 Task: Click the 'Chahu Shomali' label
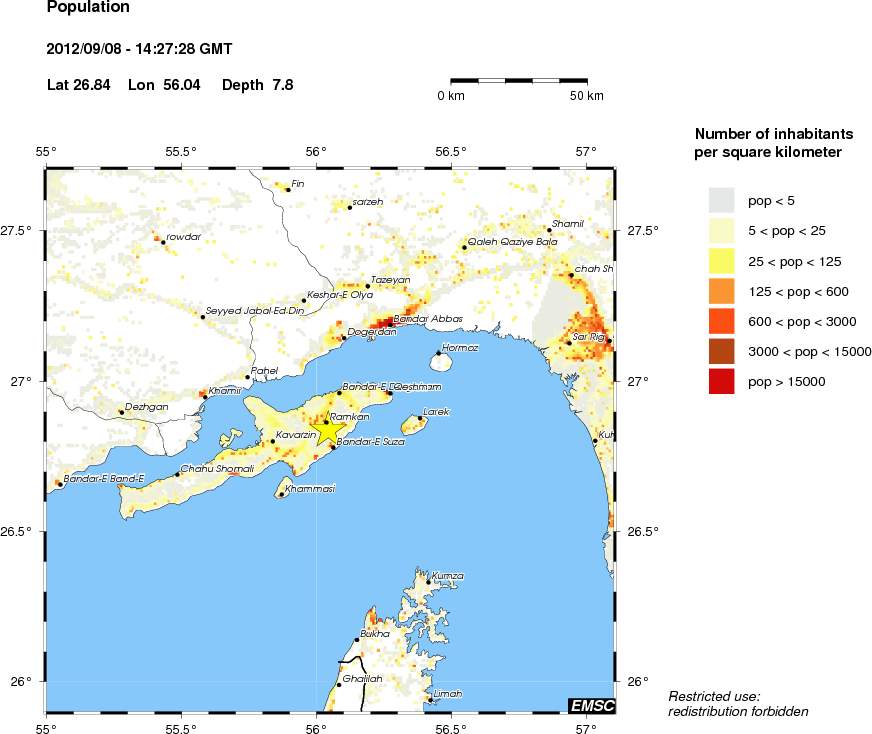[217, 469]
